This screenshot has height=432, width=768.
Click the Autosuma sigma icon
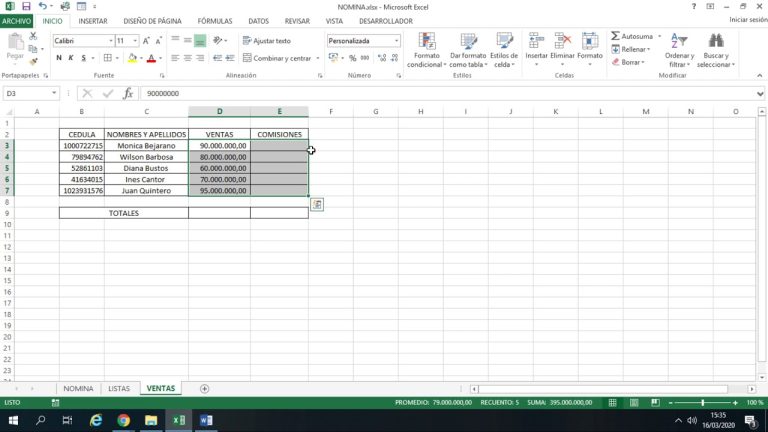616,36
